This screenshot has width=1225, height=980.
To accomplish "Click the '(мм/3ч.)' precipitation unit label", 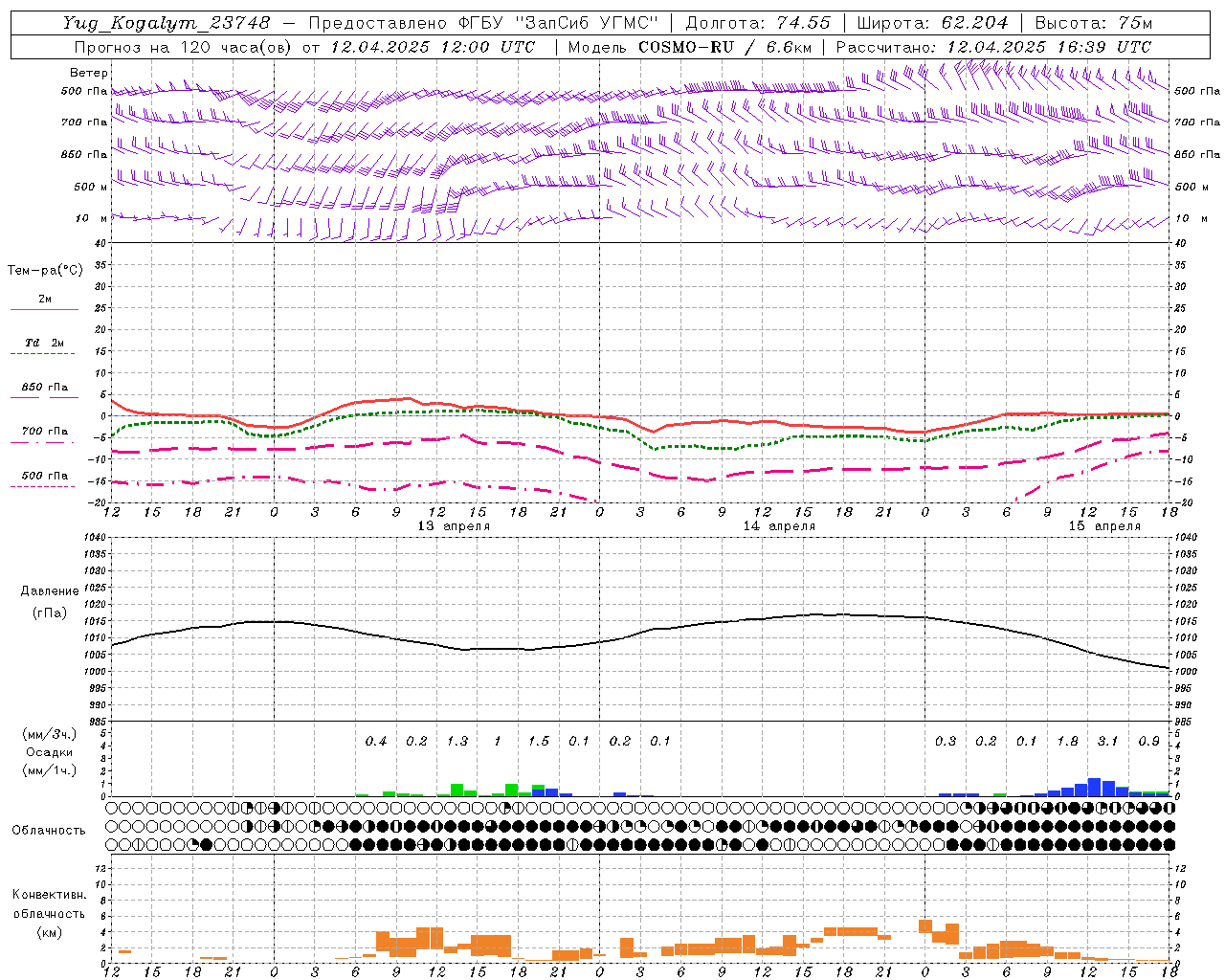I will click(x=50, y=735).
